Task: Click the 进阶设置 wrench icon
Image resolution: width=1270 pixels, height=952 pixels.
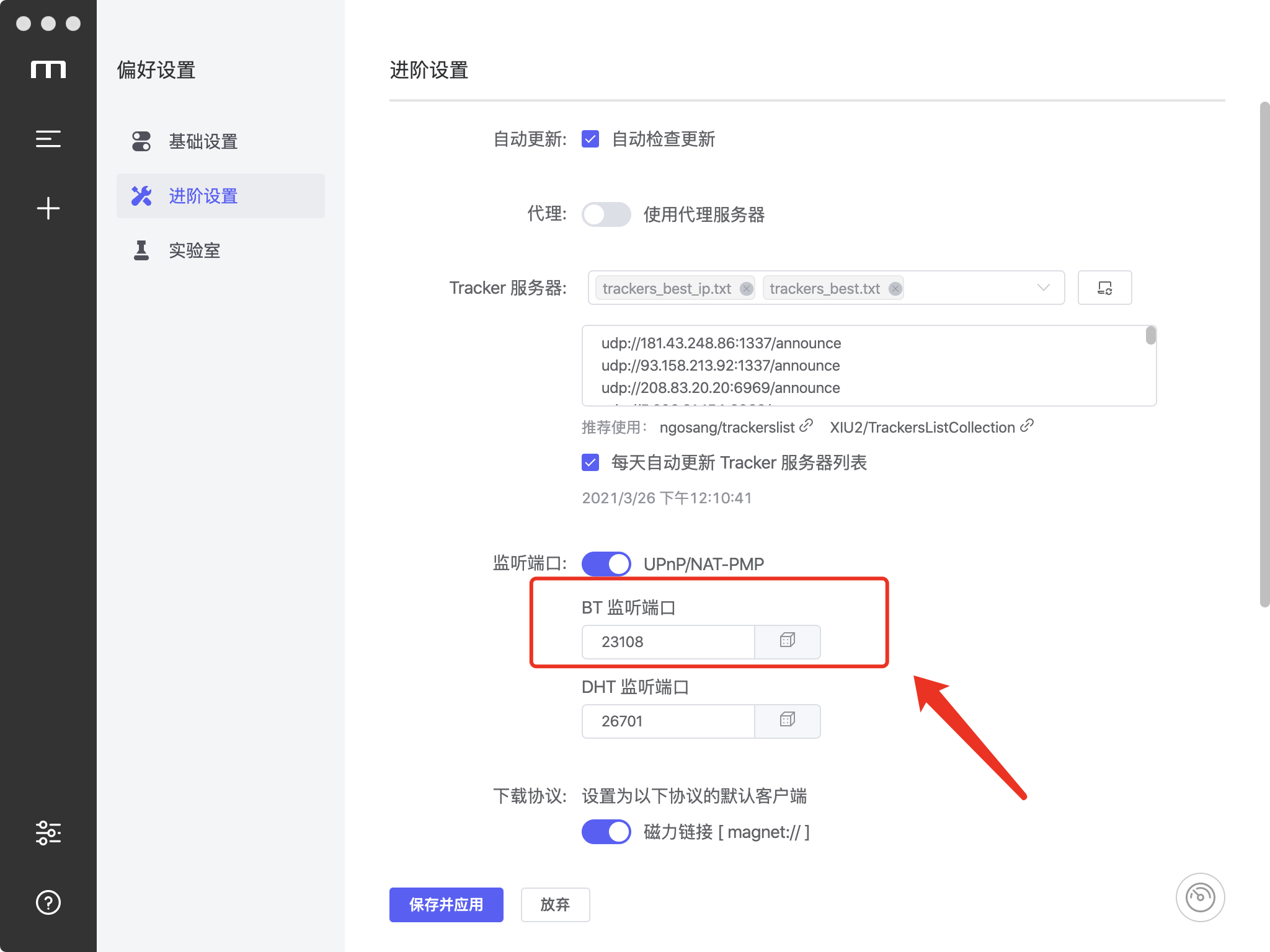Action: tap(141, 196)
